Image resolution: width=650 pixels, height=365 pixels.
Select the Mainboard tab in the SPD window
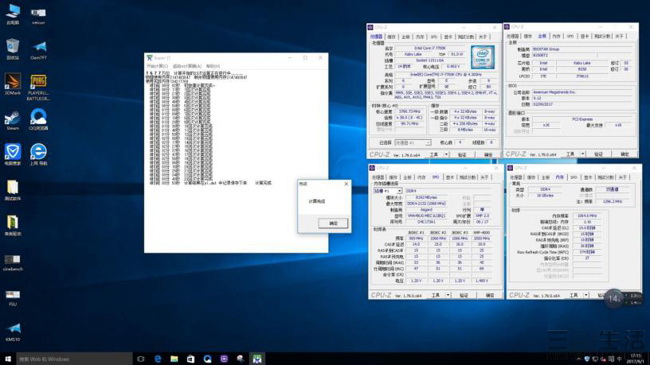407,178
